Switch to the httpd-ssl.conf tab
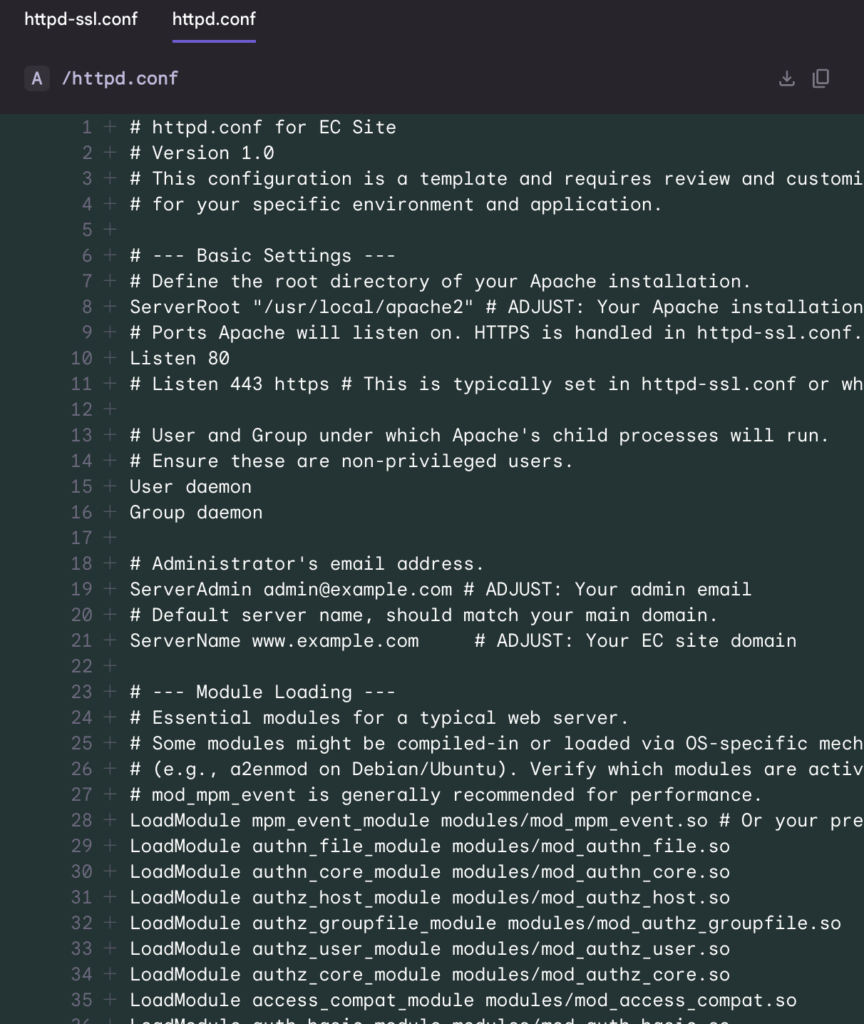This screenshot has height=1024, width=864. point(81,20)
